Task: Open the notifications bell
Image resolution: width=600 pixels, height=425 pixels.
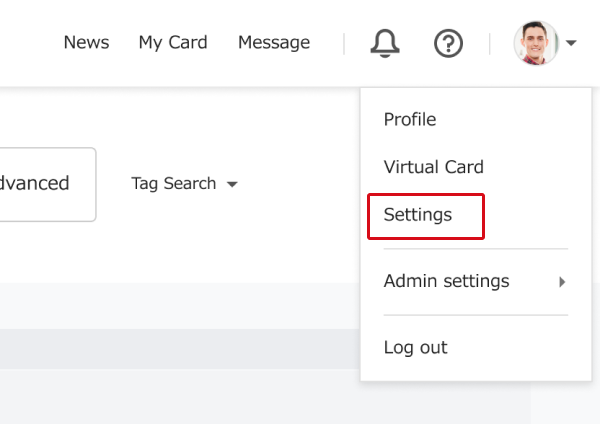Action: 385,43
